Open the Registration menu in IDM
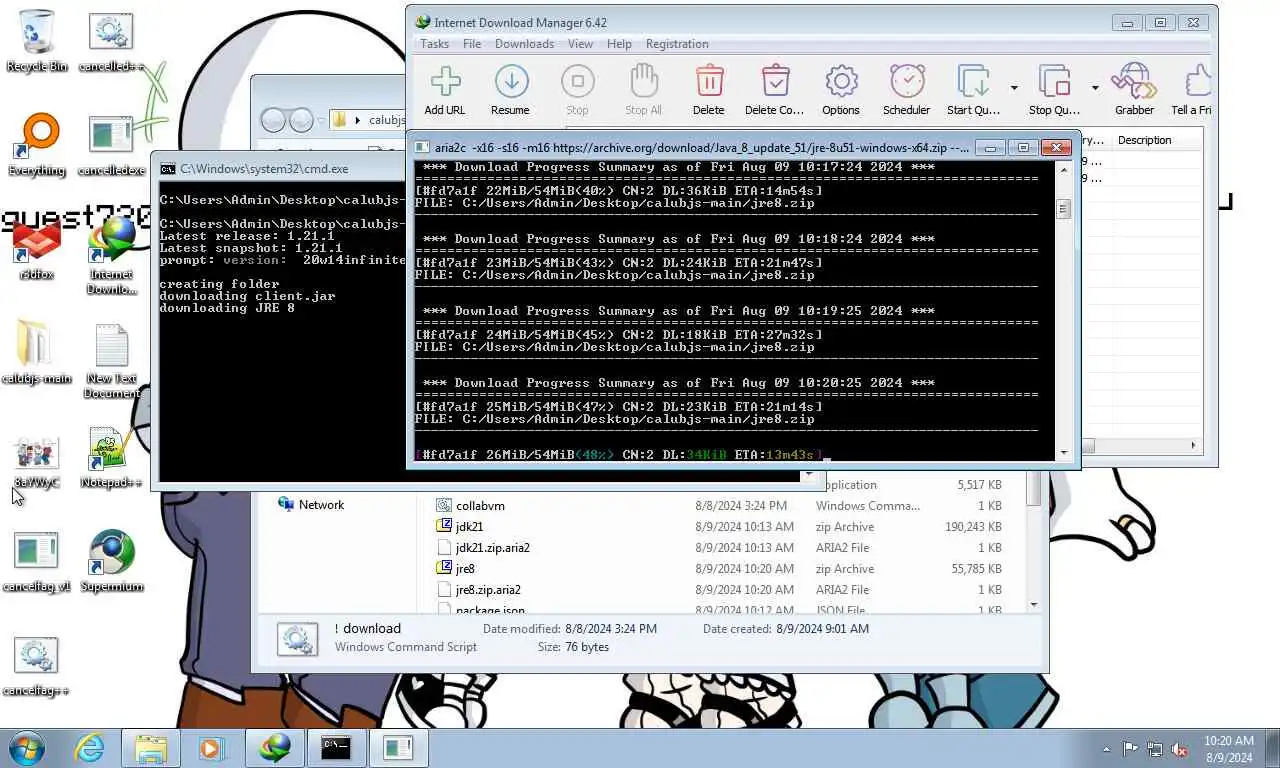 (677, 44)
